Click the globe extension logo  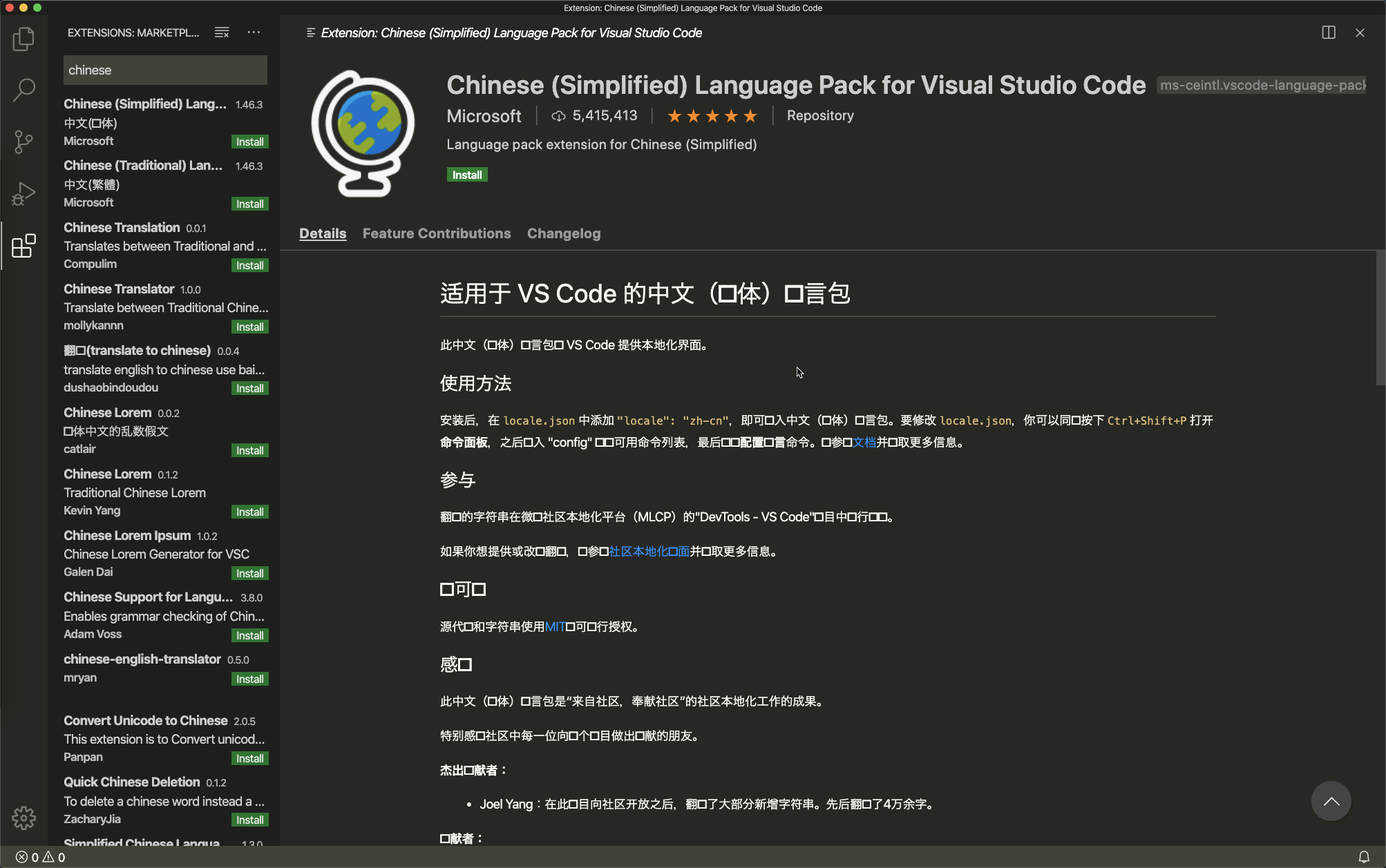click(363, 133)
